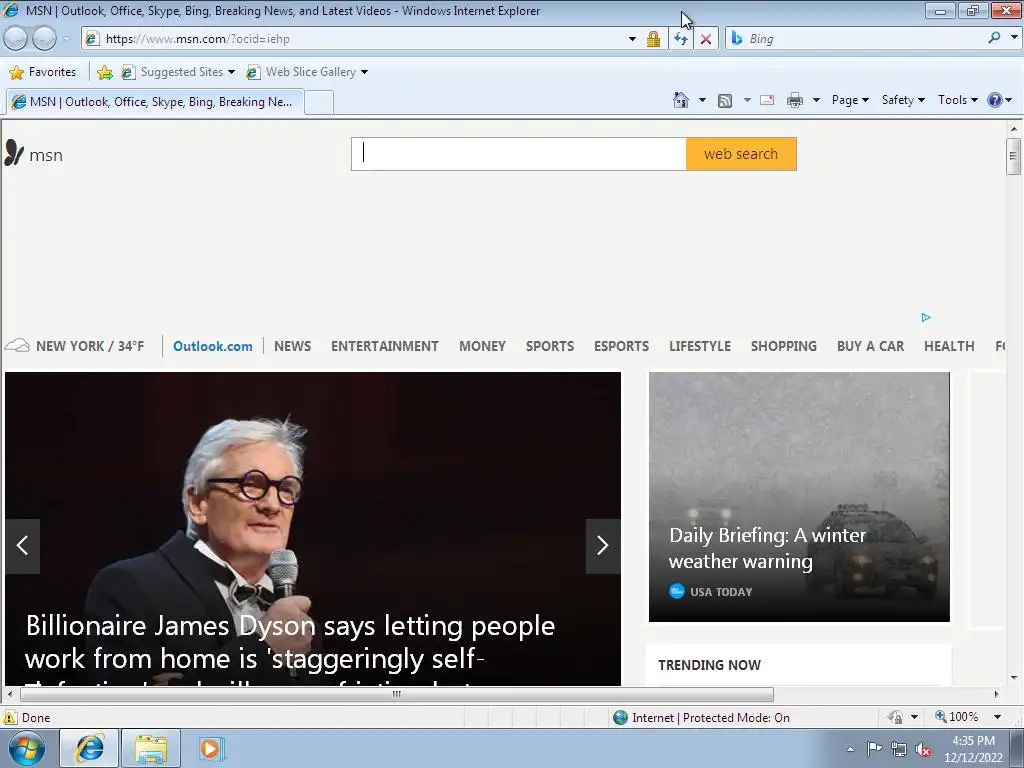Open the SPORTS link

click(550, 346)
